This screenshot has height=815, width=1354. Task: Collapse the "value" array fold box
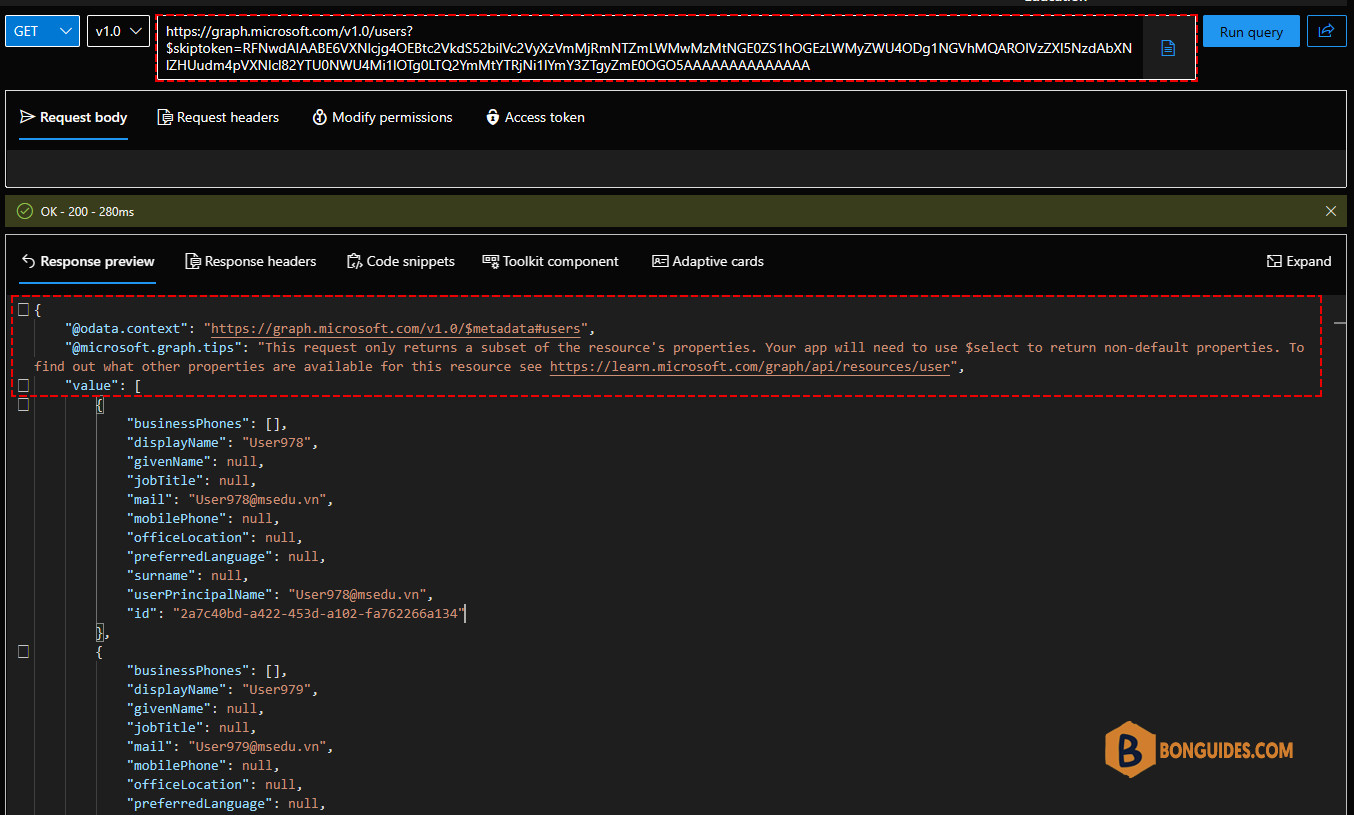point(23,386)
